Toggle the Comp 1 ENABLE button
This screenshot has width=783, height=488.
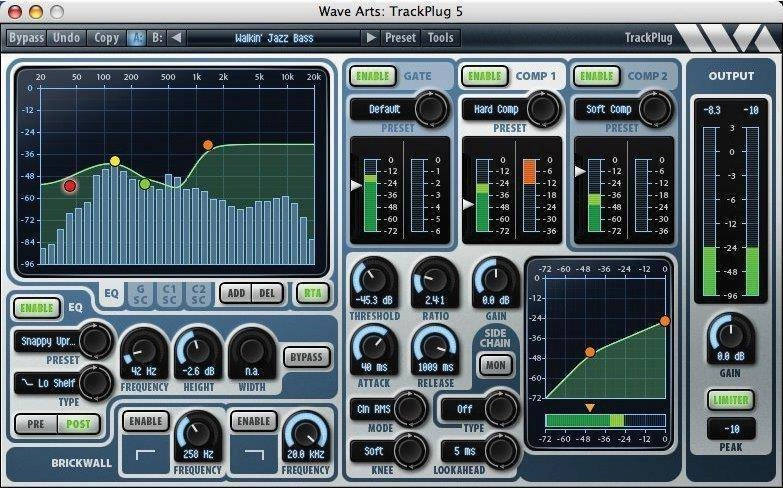(484, 76)
